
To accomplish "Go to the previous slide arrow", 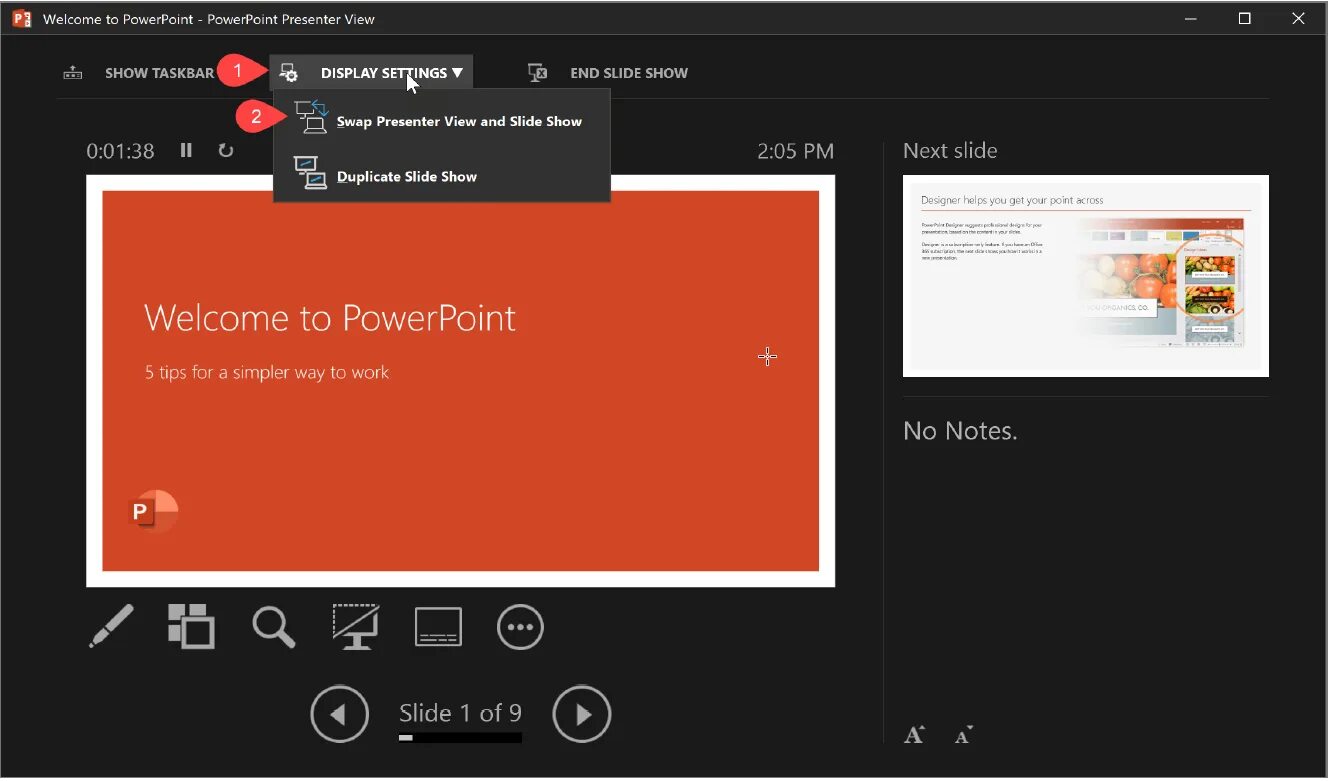I will pos(339,714).
